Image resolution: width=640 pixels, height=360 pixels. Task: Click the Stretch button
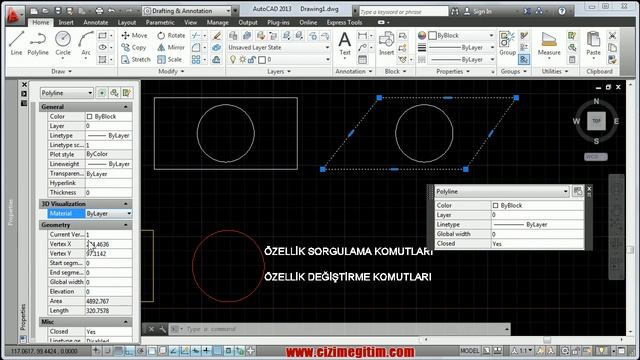(x=136, y=60)
